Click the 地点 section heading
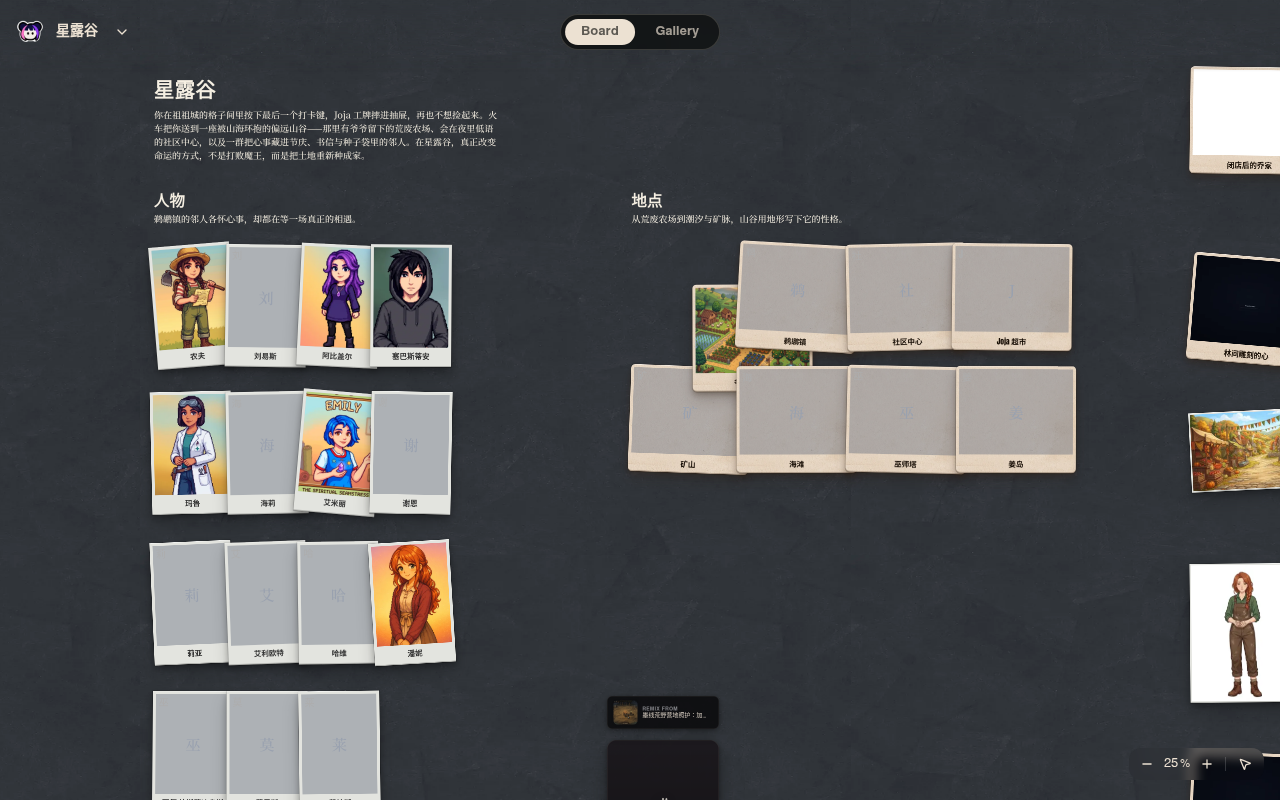Viewport: 1280px width, 800px height. pos(647,200)
